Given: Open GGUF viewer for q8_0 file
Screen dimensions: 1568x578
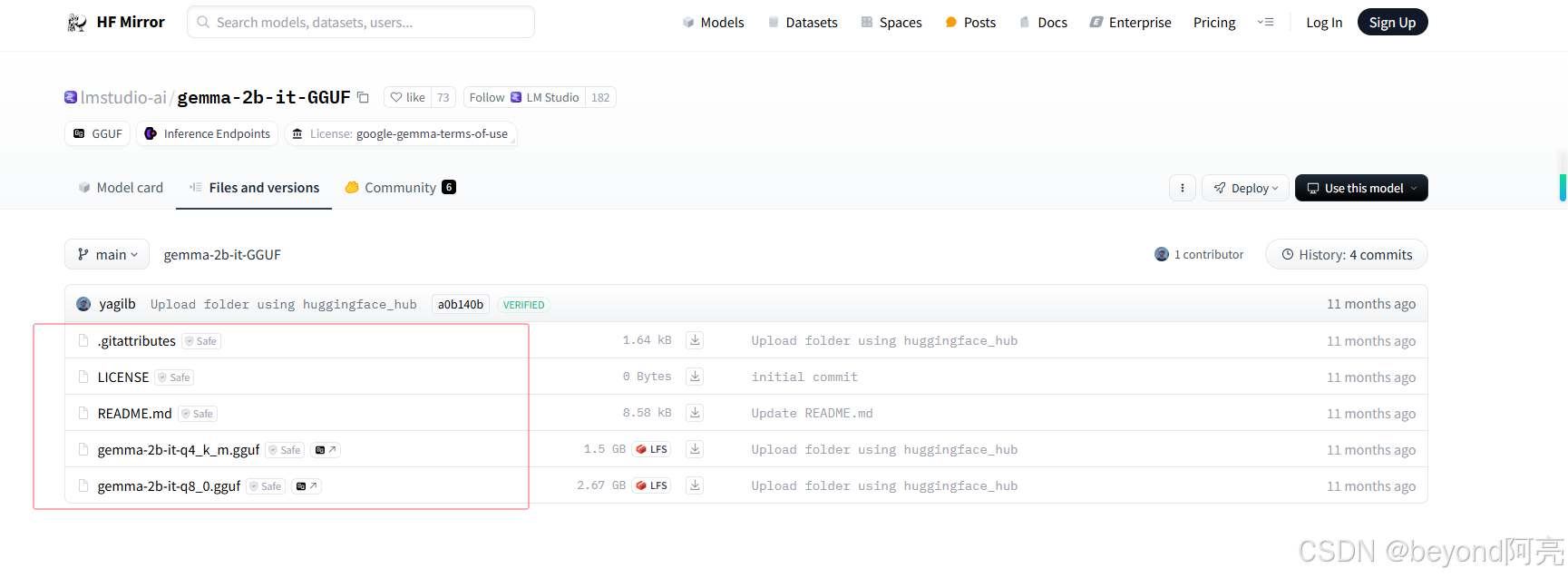Looking at the screenshot, I should 307,486.
